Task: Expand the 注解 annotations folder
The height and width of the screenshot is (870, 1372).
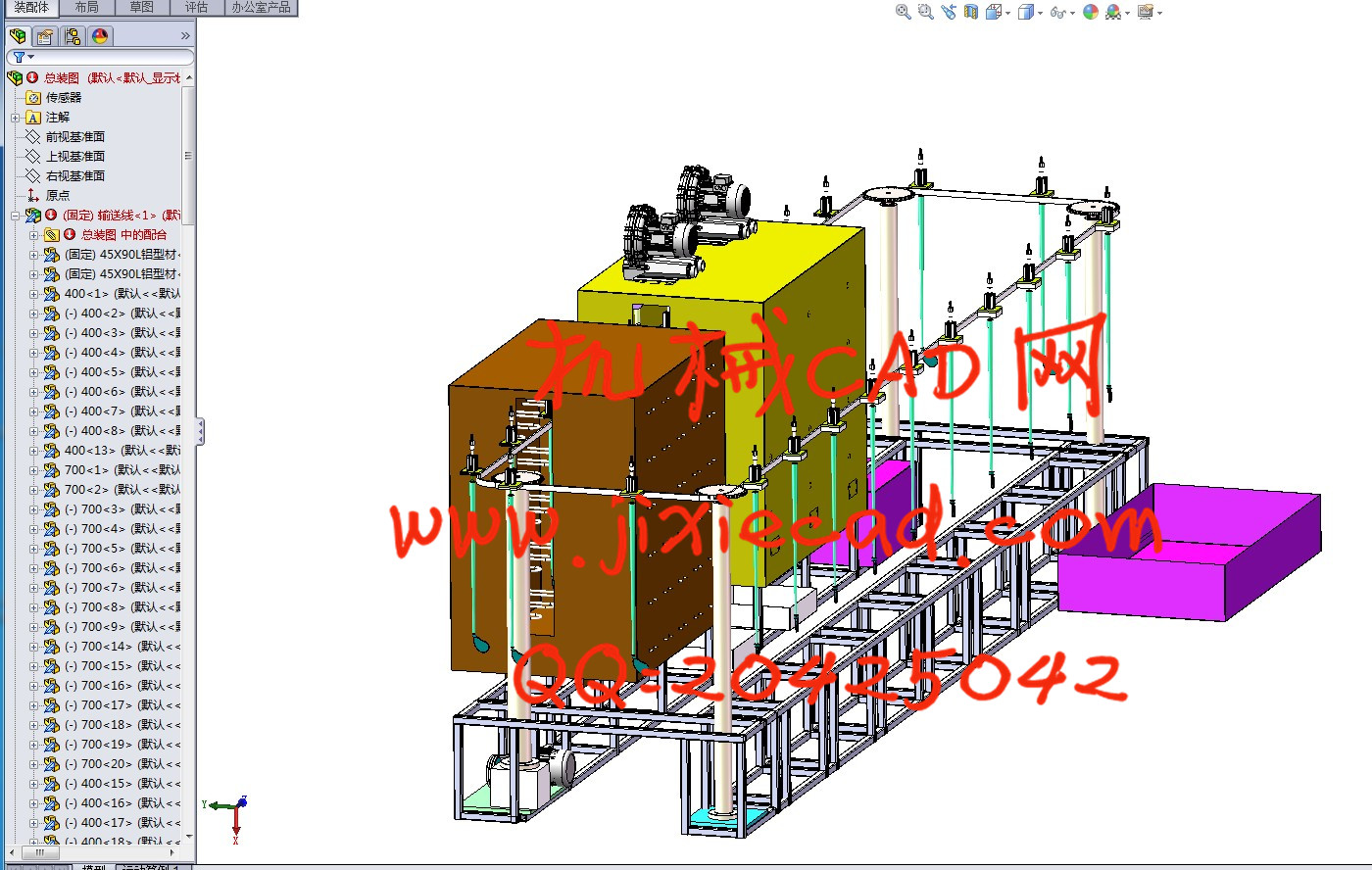Action: click(15, 118)
